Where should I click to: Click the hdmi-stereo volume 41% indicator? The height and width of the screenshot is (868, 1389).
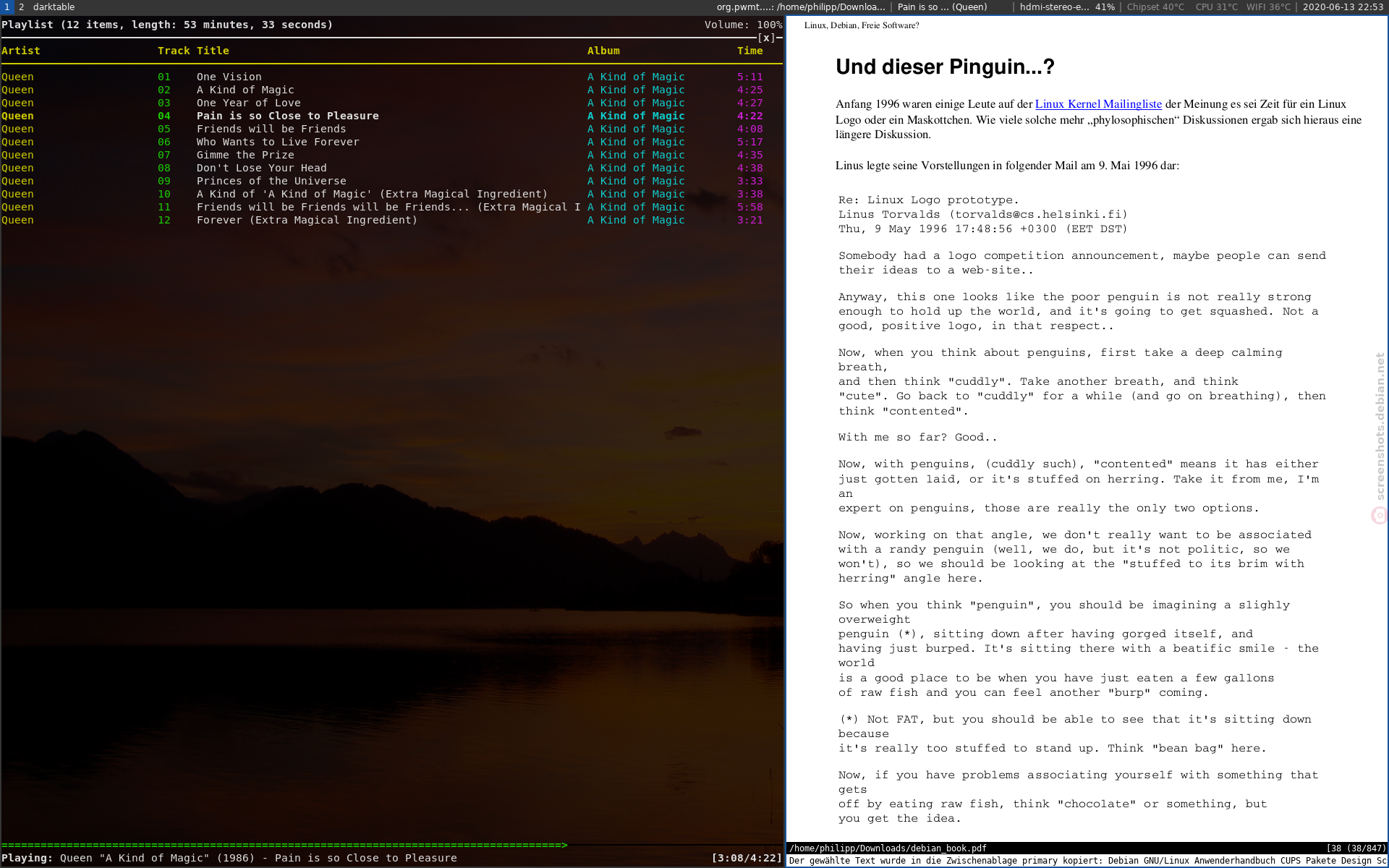[x=1067, y=7]
